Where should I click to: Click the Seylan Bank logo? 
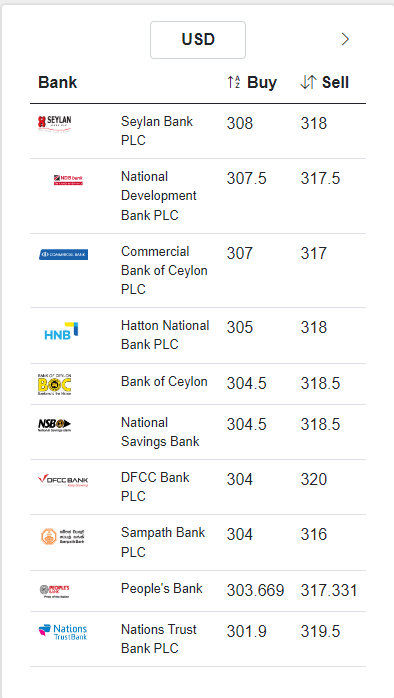tap(54, 123)
